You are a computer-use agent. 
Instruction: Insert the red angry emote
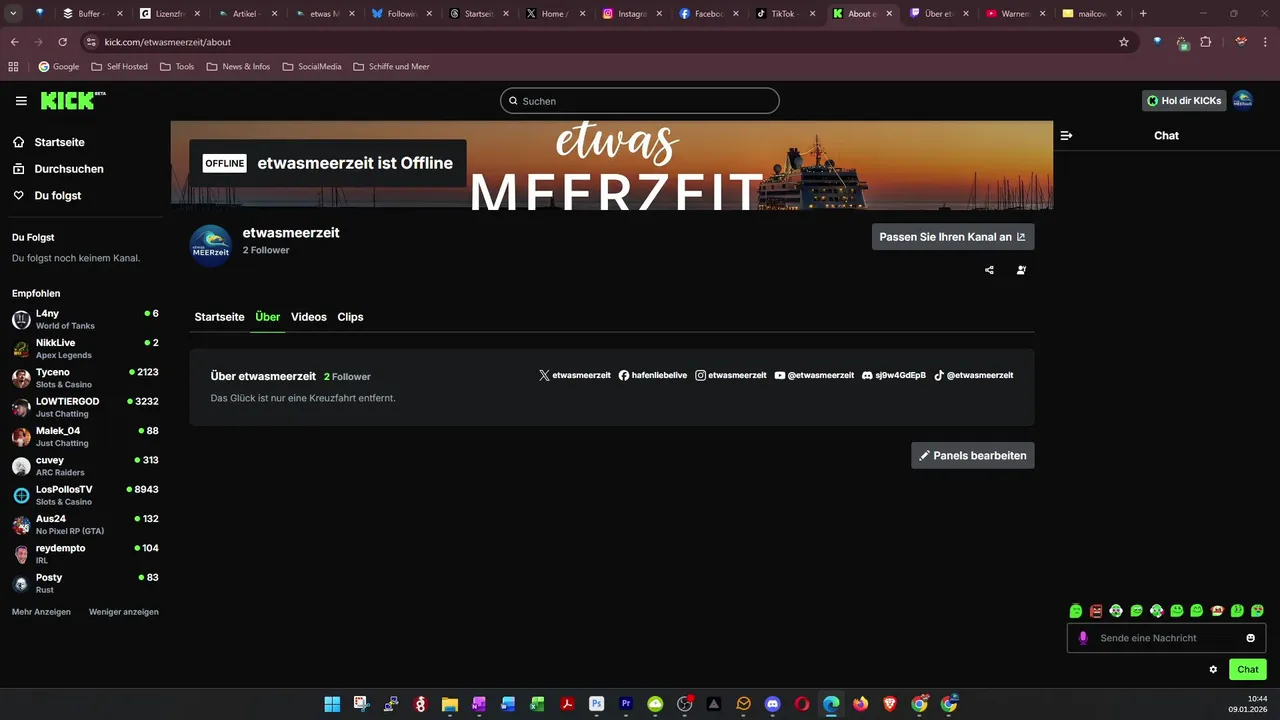tap(1096, 610)
